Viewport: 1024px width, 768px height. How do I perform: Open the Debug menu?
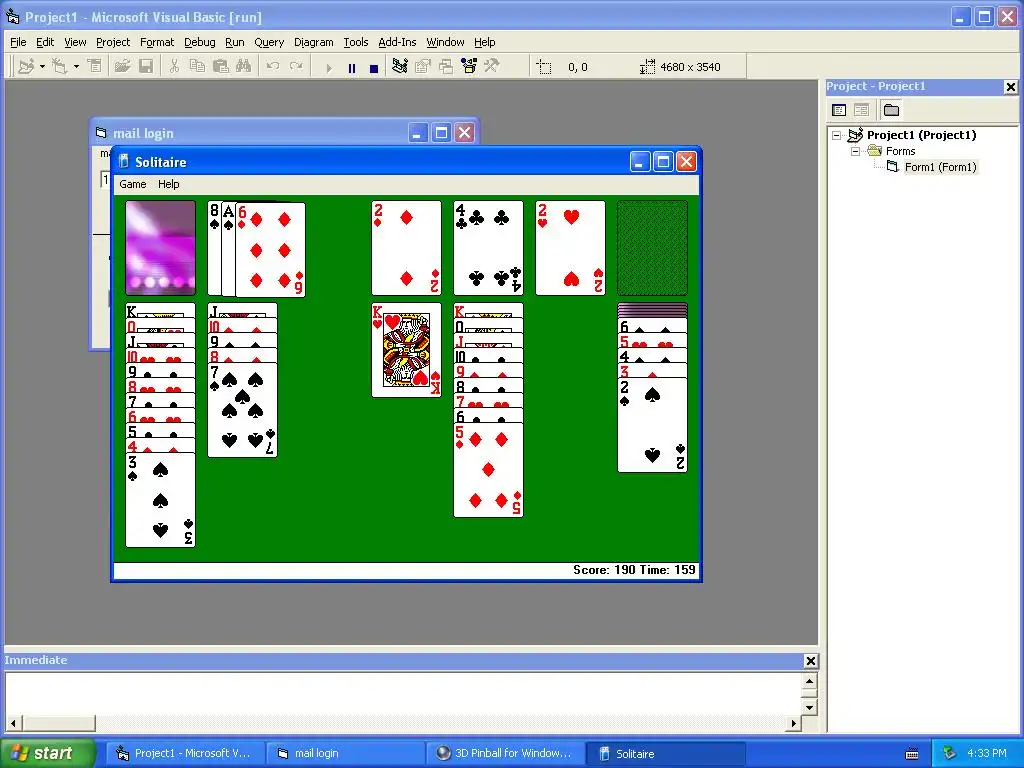[199, 42]
